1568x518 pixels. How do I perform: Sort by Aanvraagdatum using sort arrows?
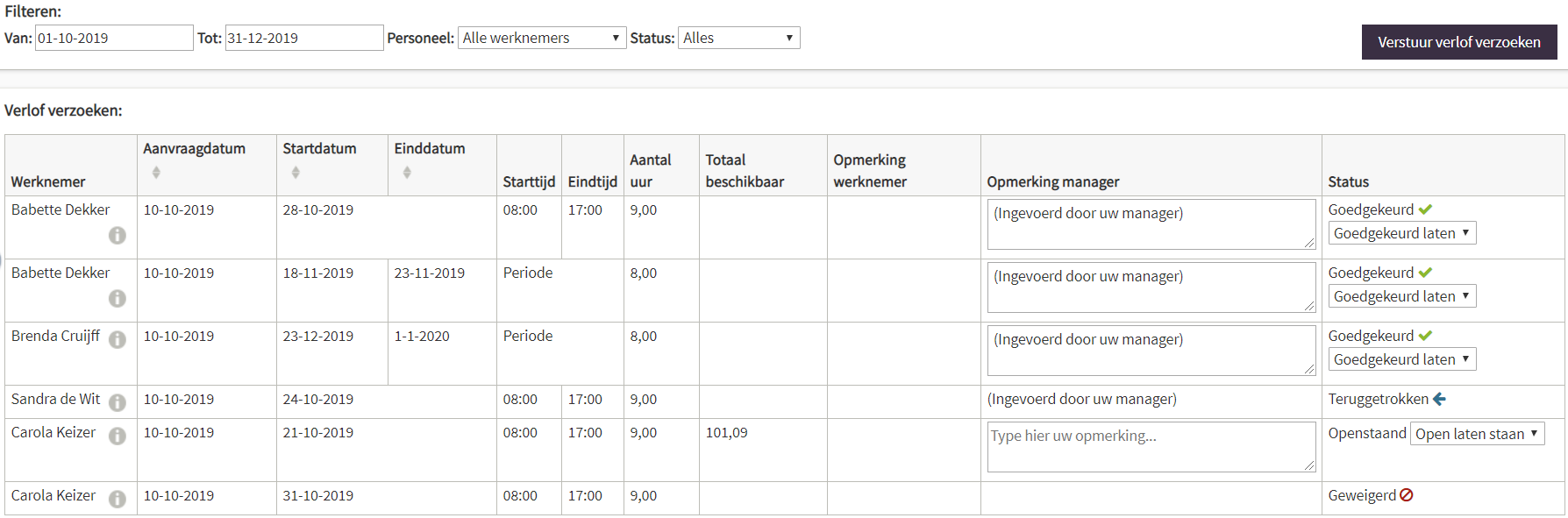pyautogui.click(x=156, y=173)
